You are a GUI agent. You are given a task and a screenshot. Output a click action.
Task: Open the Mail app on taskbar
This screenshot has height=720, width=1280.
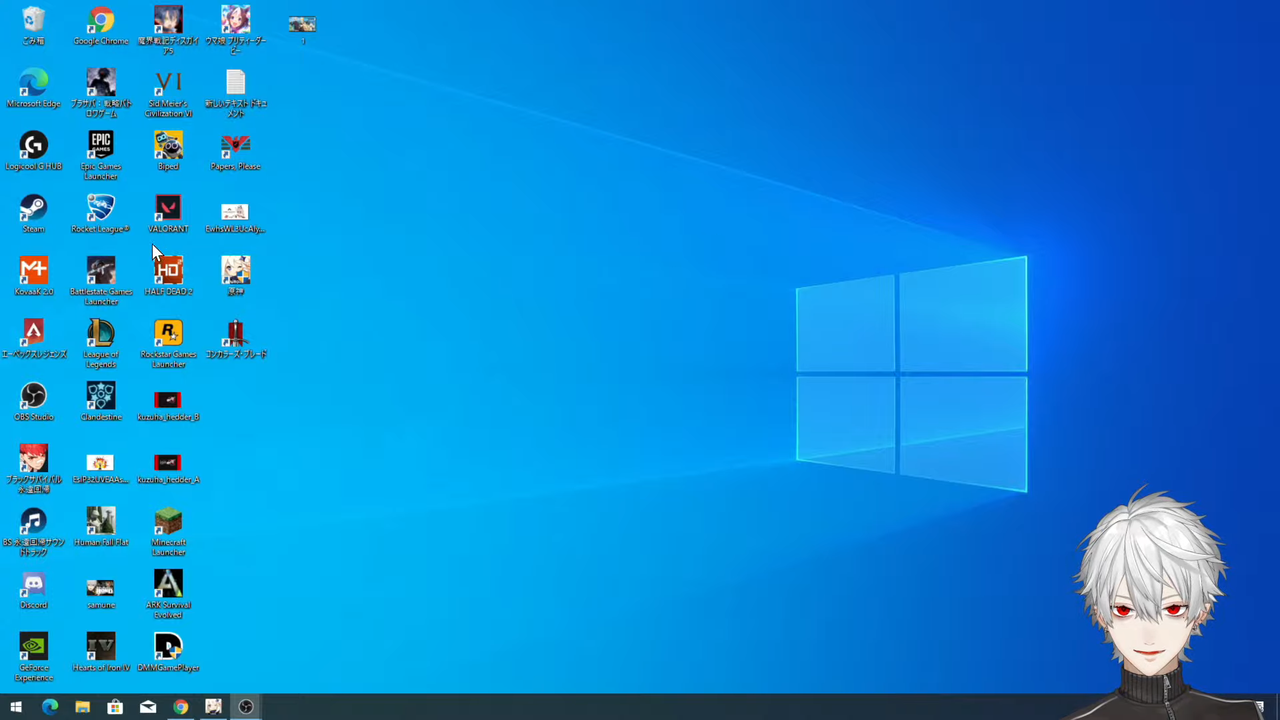tap(148, 707)
